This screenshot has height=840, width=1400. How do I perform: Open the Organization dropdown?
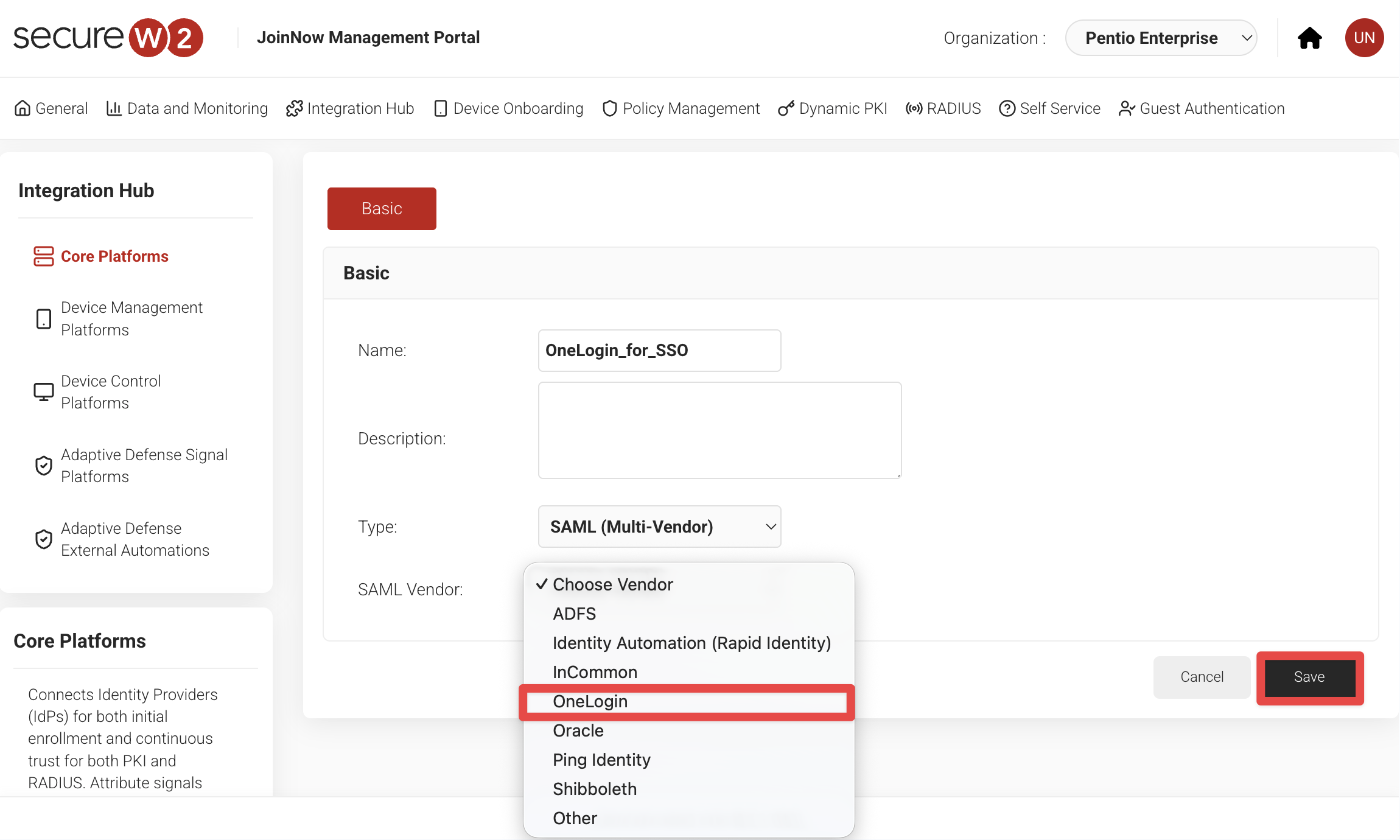point(1161,38)
